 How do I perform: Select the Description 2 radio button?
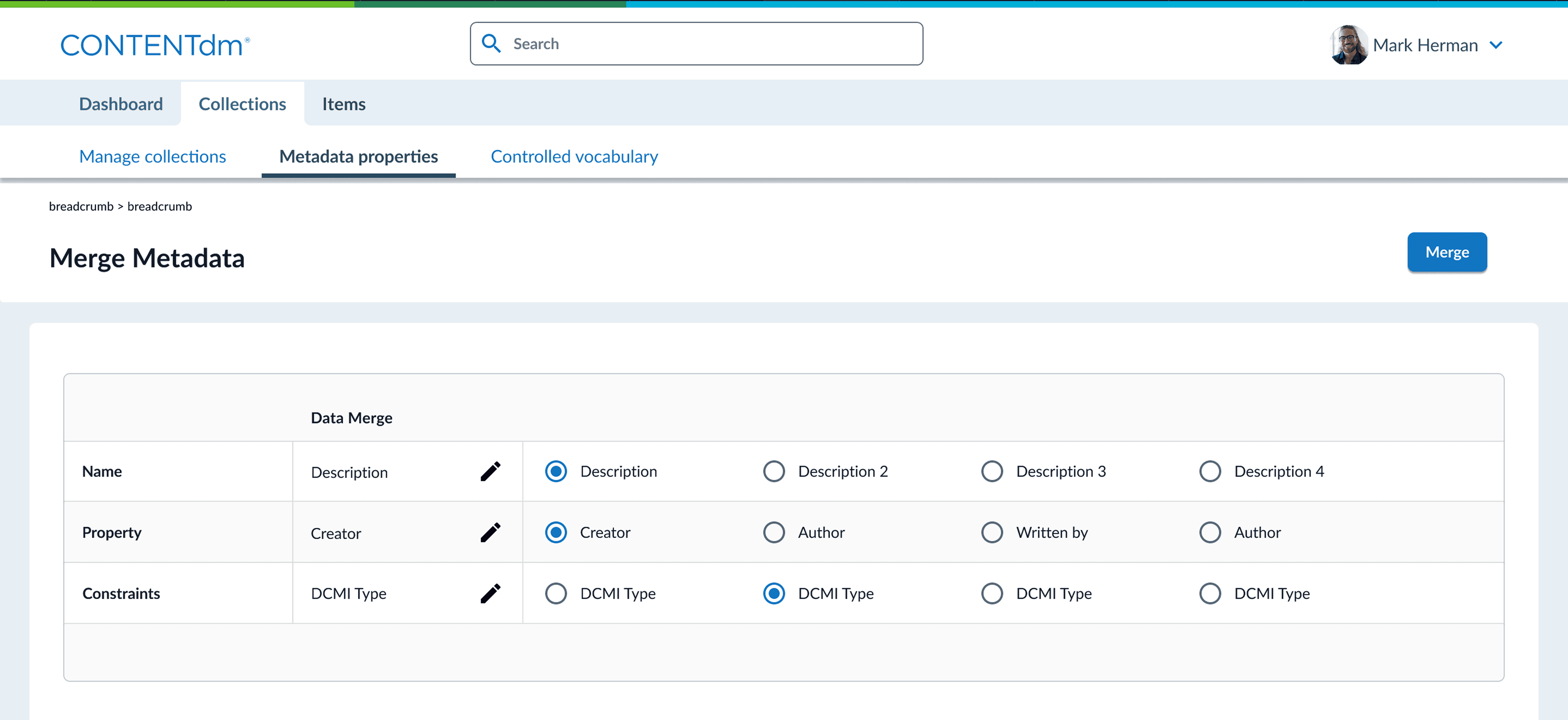pyautogui.click(x=774, y=471)
